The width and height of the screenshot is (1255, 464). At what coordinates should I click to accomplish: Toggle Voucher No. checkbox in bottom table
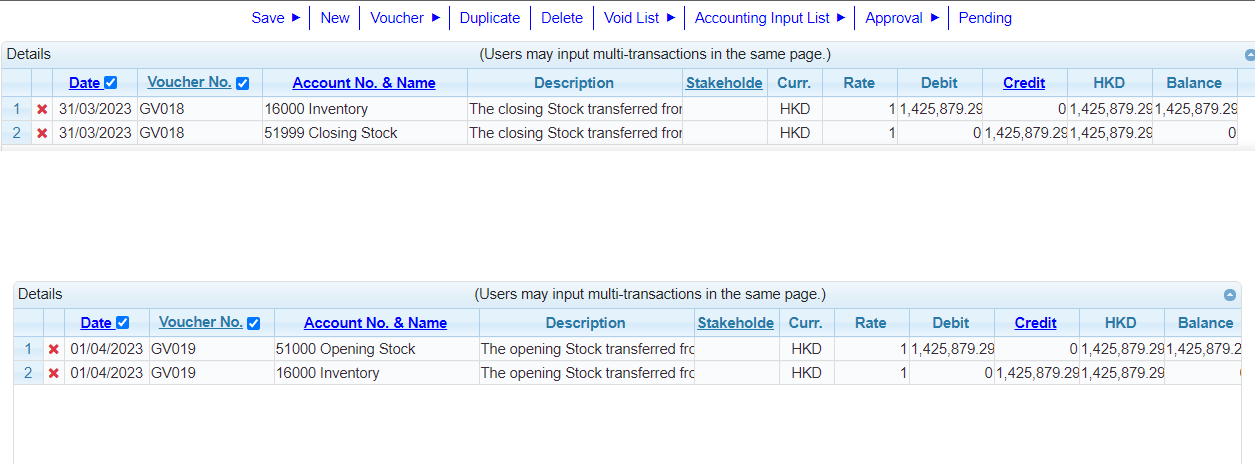coord(254,323)
